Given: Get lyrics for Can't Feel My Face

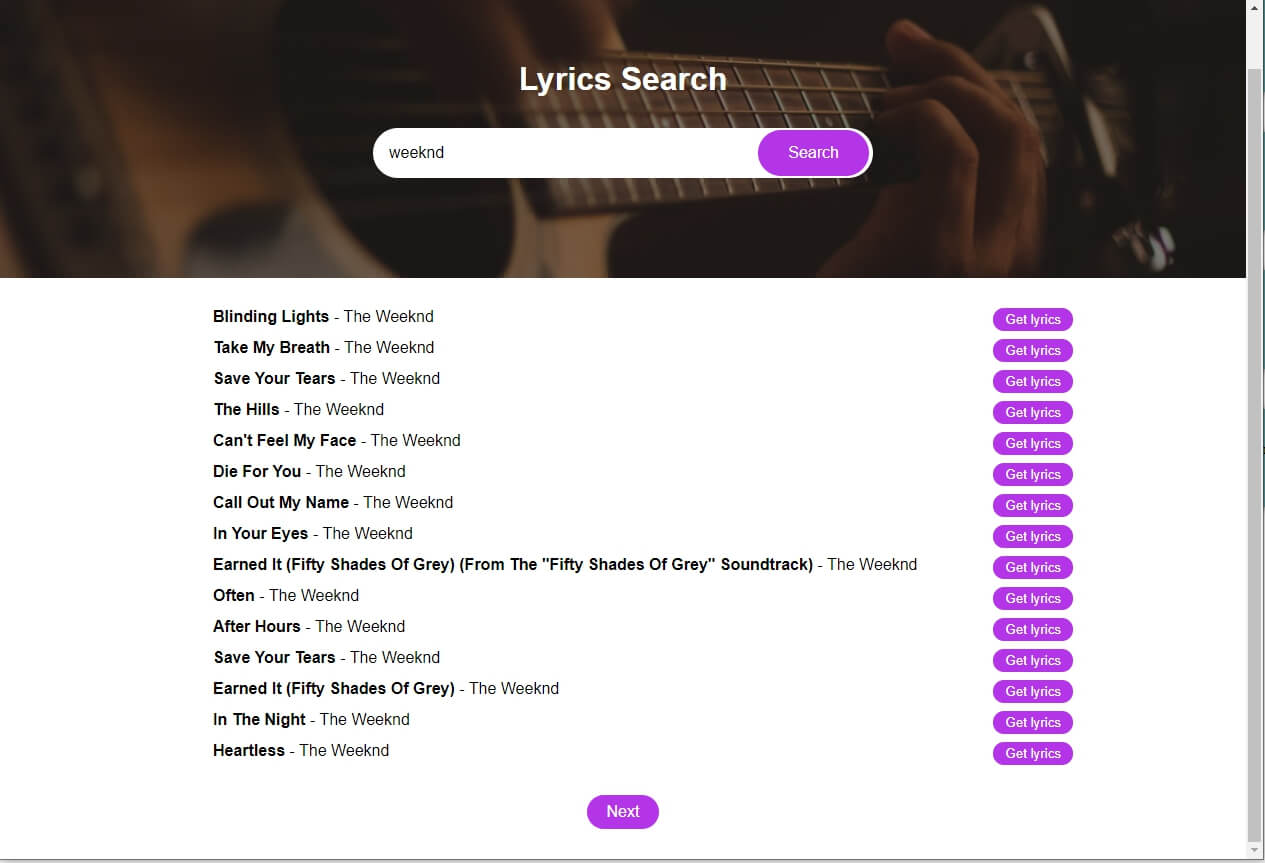Looking at the screenshot, I should tap(1032, 443).
